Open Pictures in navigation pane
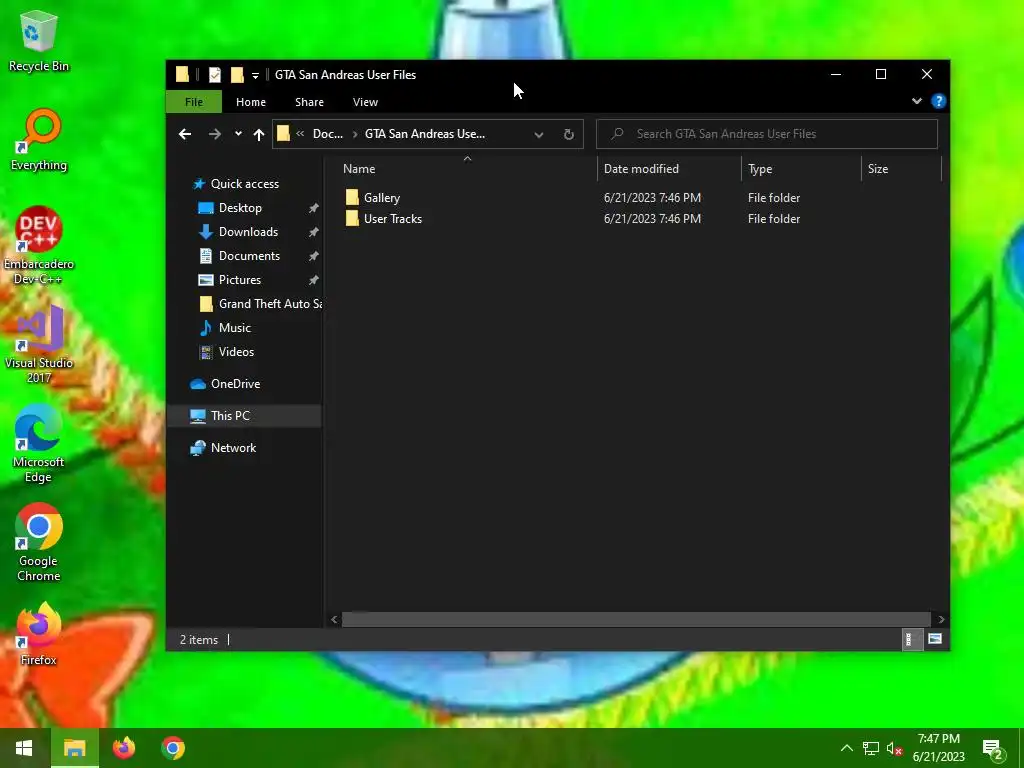Viewport: 1024px width, 768px height. click(240, 280)
